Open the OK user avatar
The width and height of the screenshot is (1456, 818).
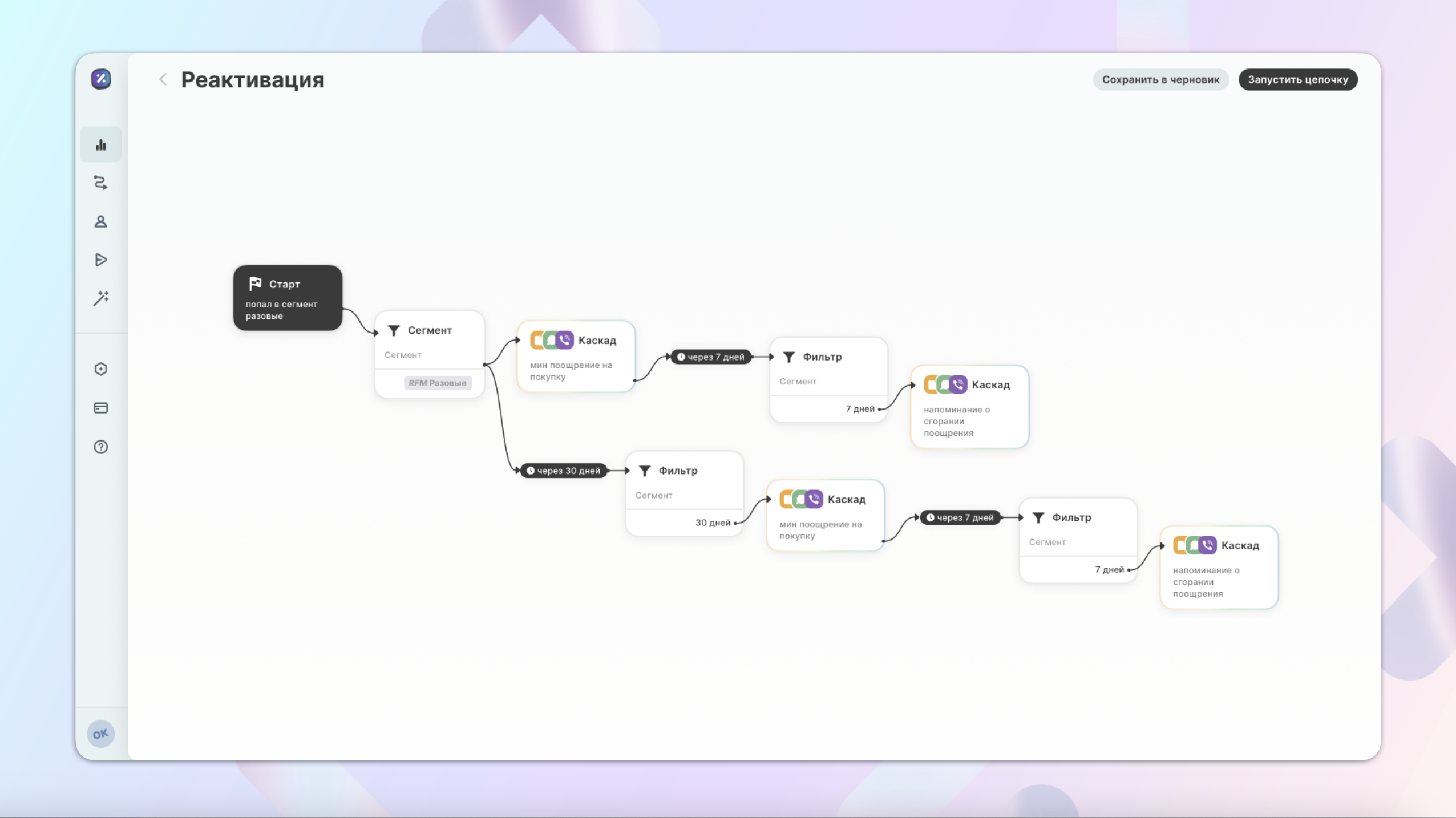[101, 734]
